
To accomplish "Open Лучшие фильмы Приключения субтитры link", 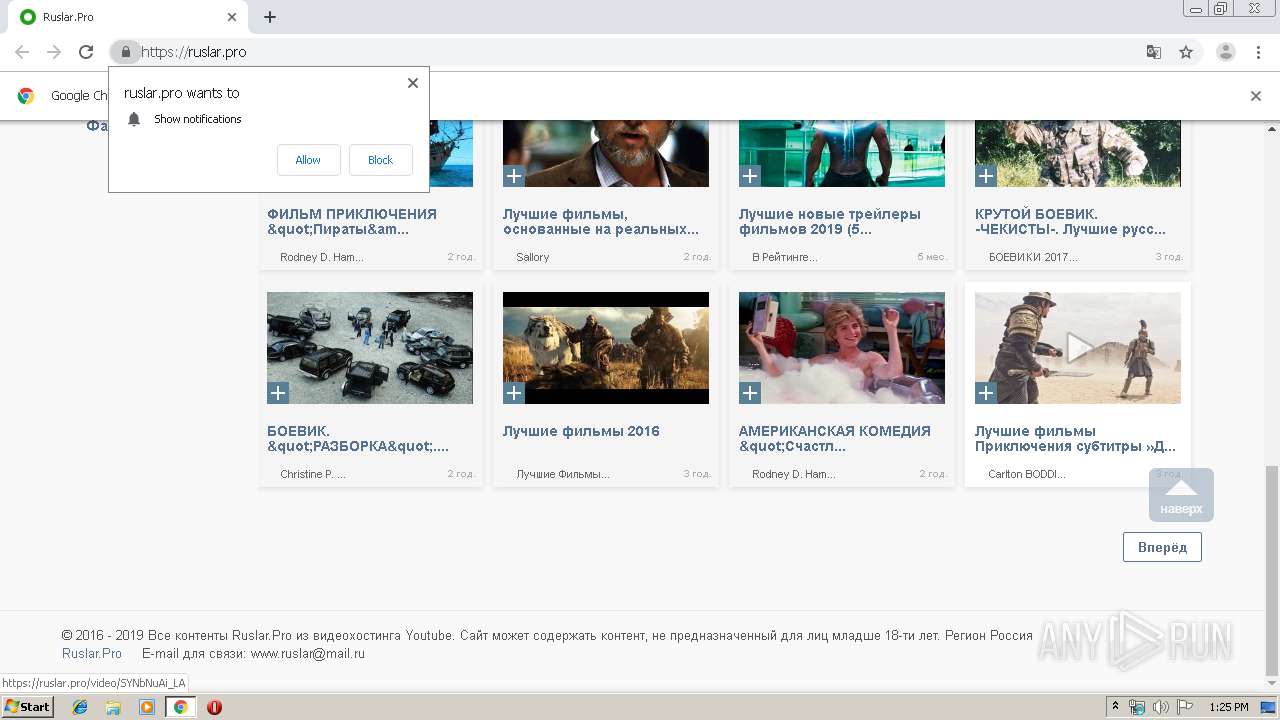I will click(x=1075, y=439).
